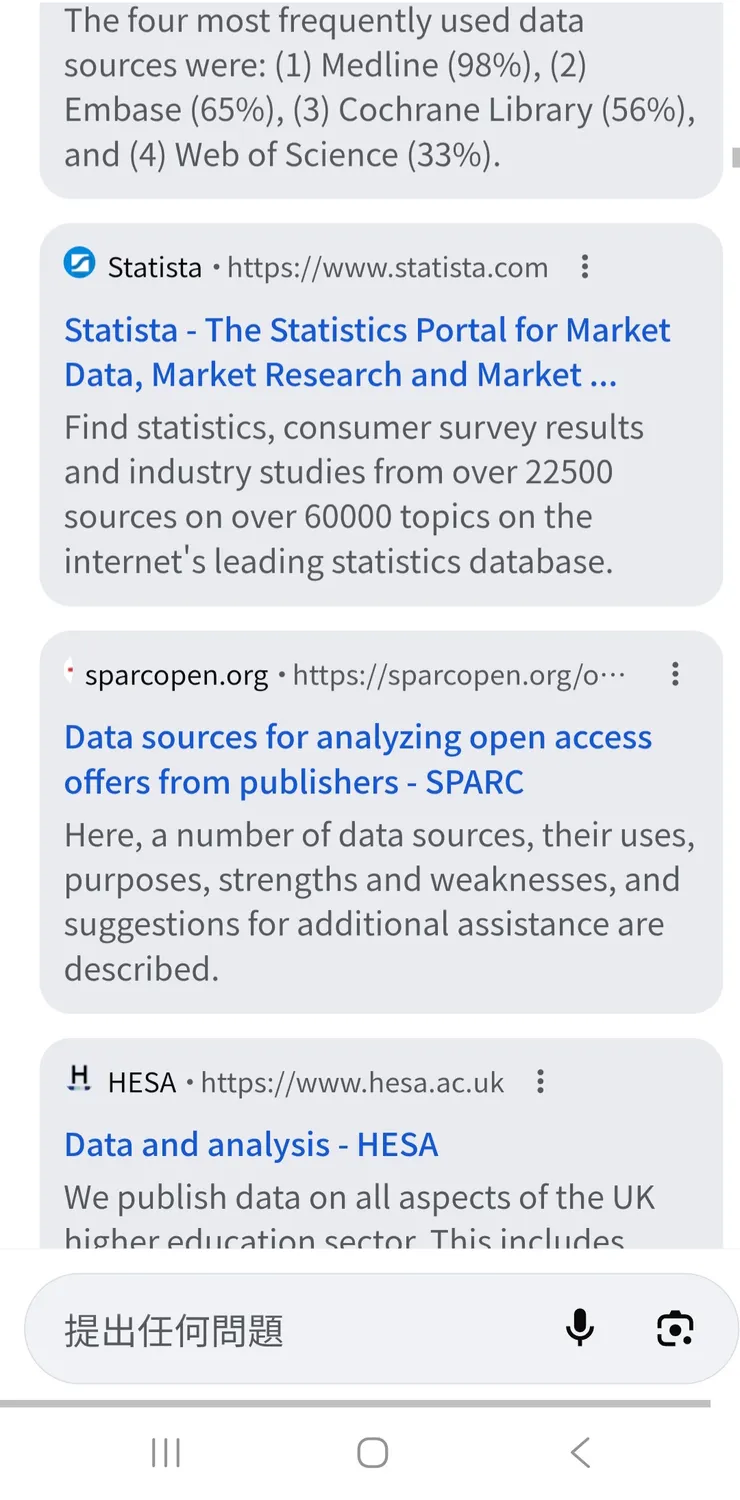The width and height of the screenshot is (740, 1500).
Task: Open more options for HESA result
Action: tap(541, 1082)
